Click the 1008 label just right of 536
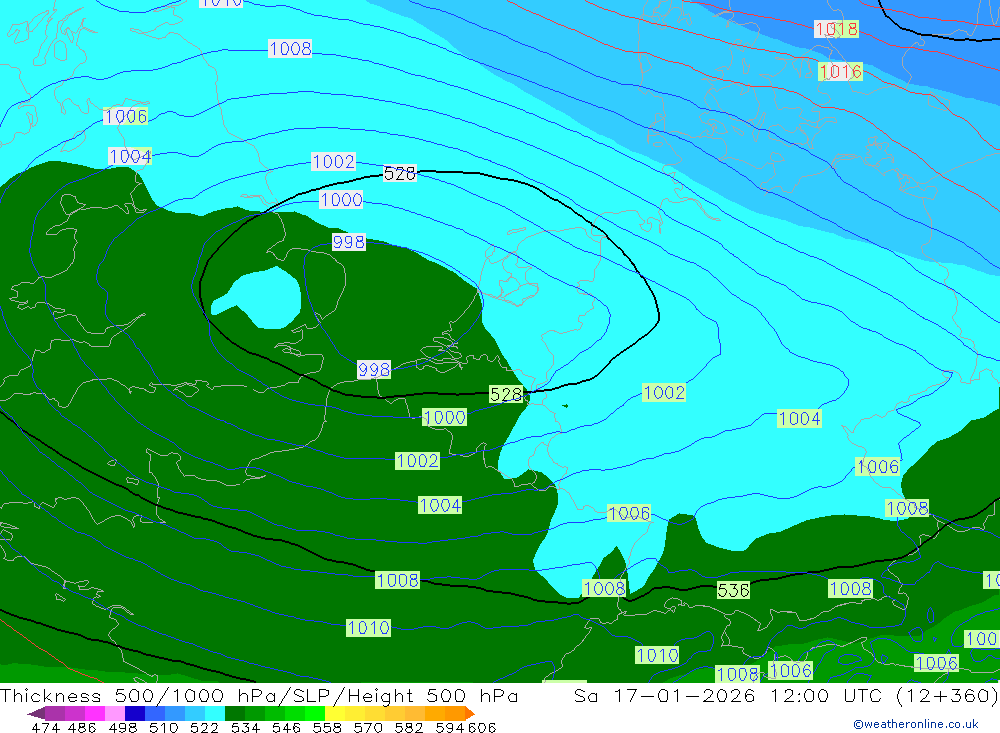The image size is (1000, 733). tap(850, 588)
